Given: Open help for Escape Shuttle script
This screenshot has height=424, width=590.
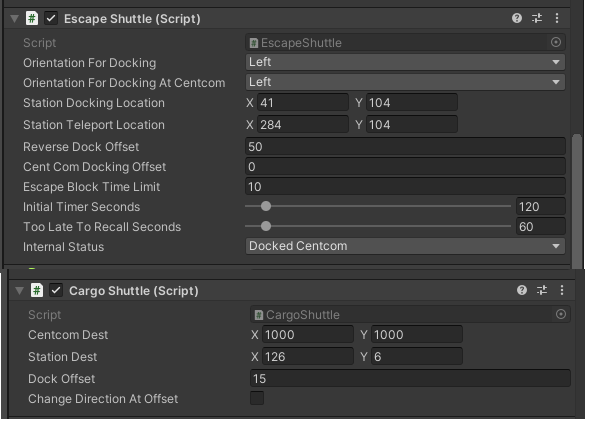Looking at the screenshot, I should click(x=517, y=18).
